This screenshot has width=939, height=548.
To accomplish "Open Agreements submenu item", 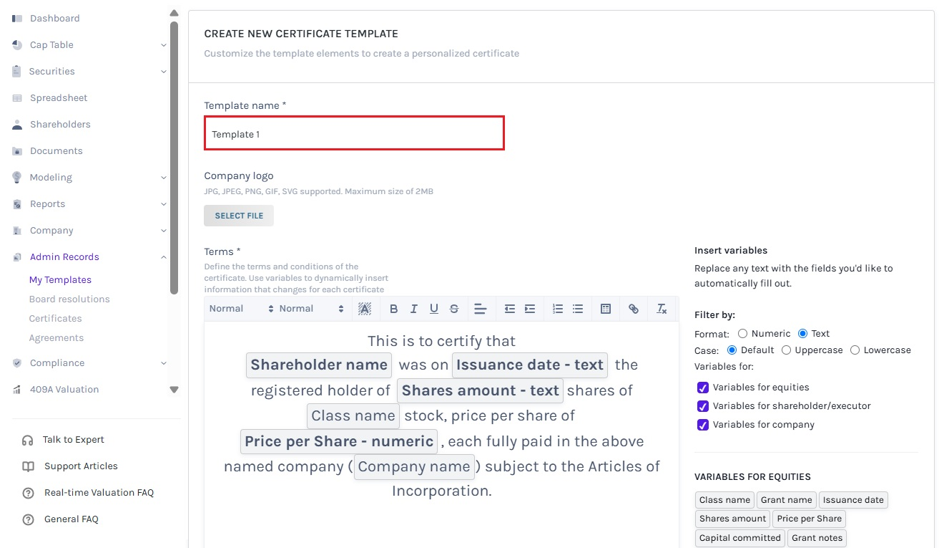I will (x=56, y=338).
